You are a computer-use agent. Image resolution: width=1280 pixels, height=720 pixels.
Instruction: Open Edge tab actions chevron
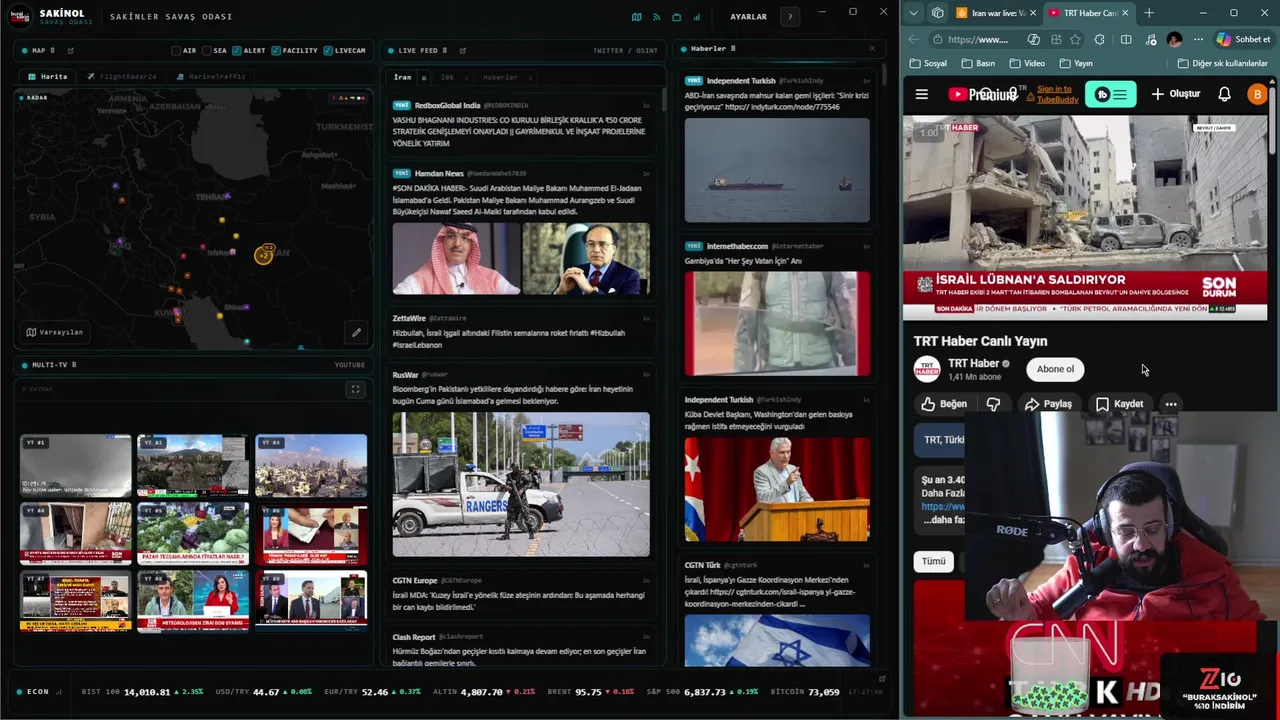click(913, 13)
